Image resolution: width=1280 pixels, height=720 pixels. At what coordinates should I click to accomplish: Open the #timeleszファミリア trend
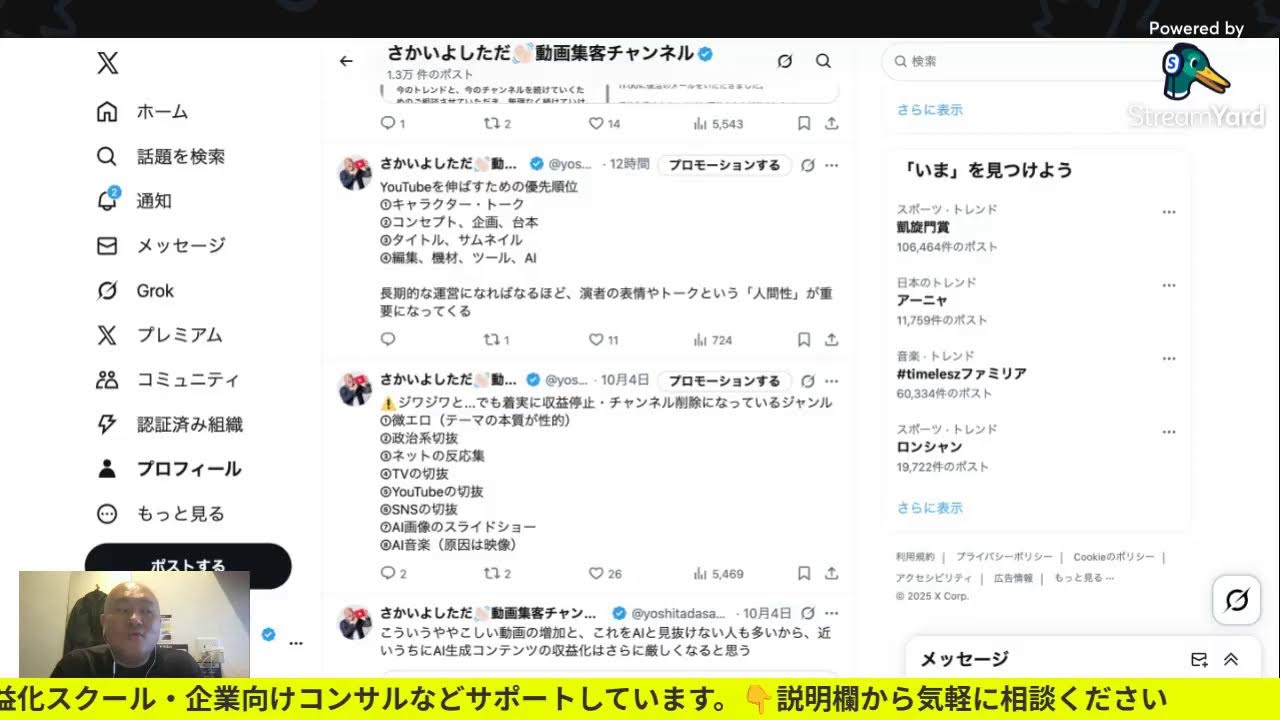(x=961, y=374)
